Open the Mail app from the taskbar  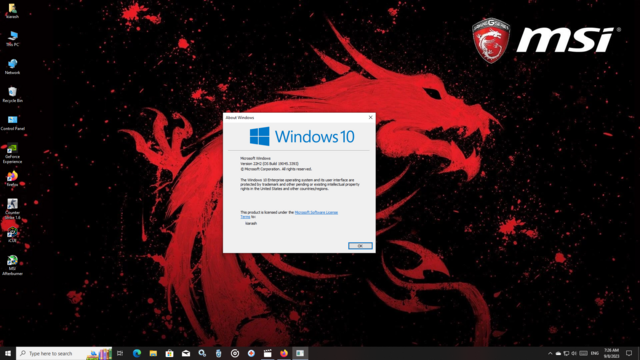[186, 353]
